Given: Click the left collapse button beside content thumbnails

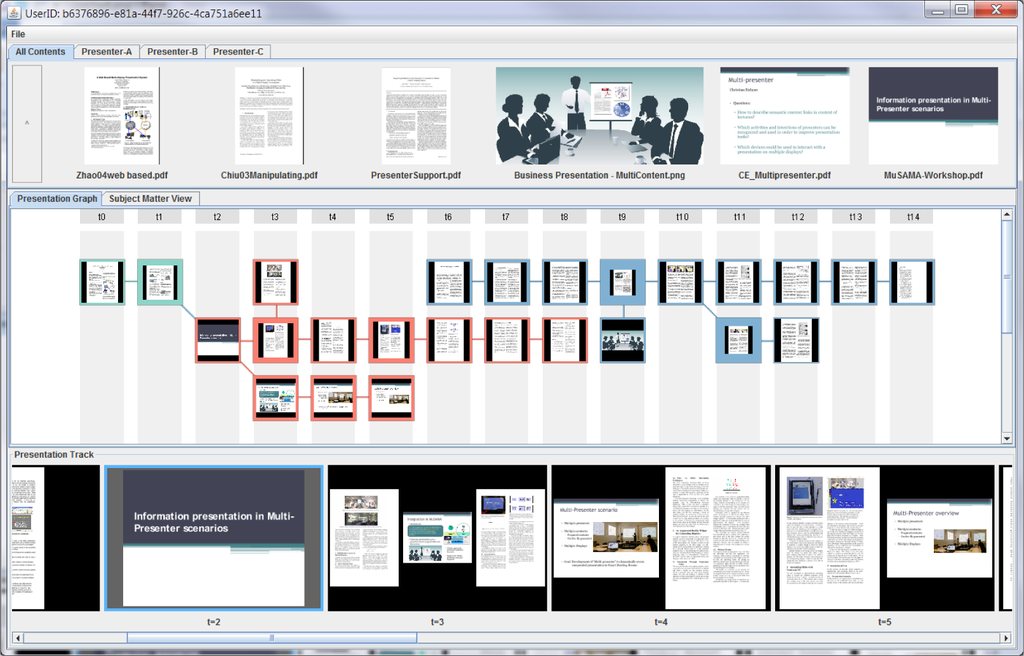Looking at the screenshot, I should pos(27,122).
